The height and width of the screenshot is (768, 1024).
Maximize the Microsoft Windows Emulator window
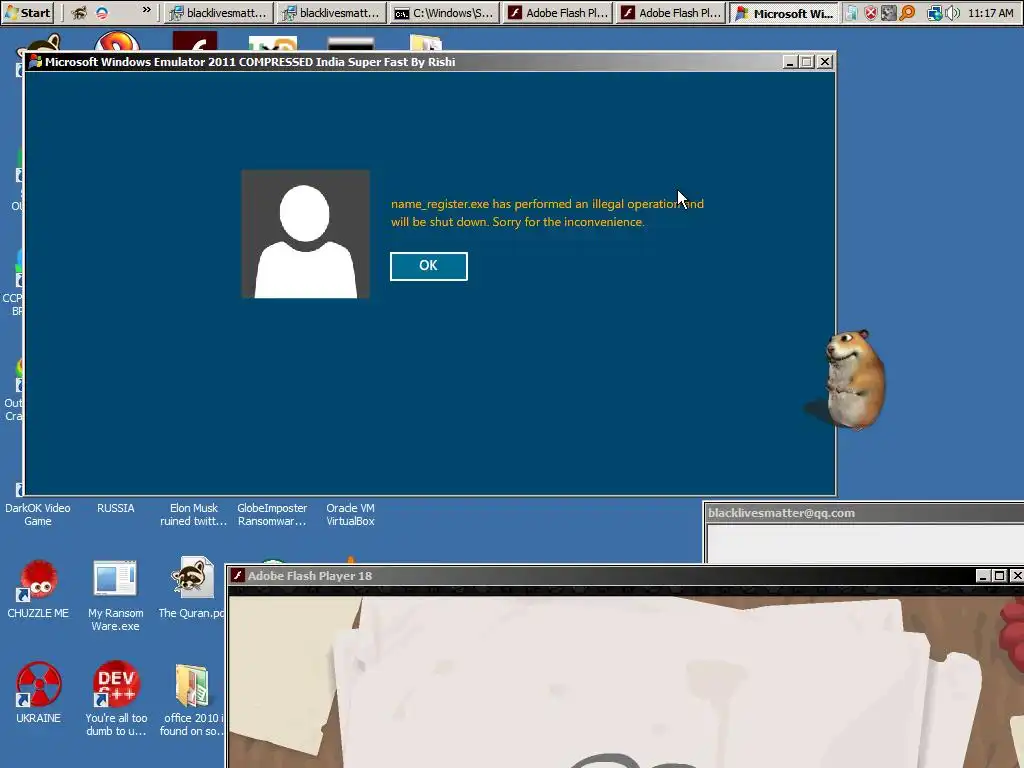tap(807, 62)
